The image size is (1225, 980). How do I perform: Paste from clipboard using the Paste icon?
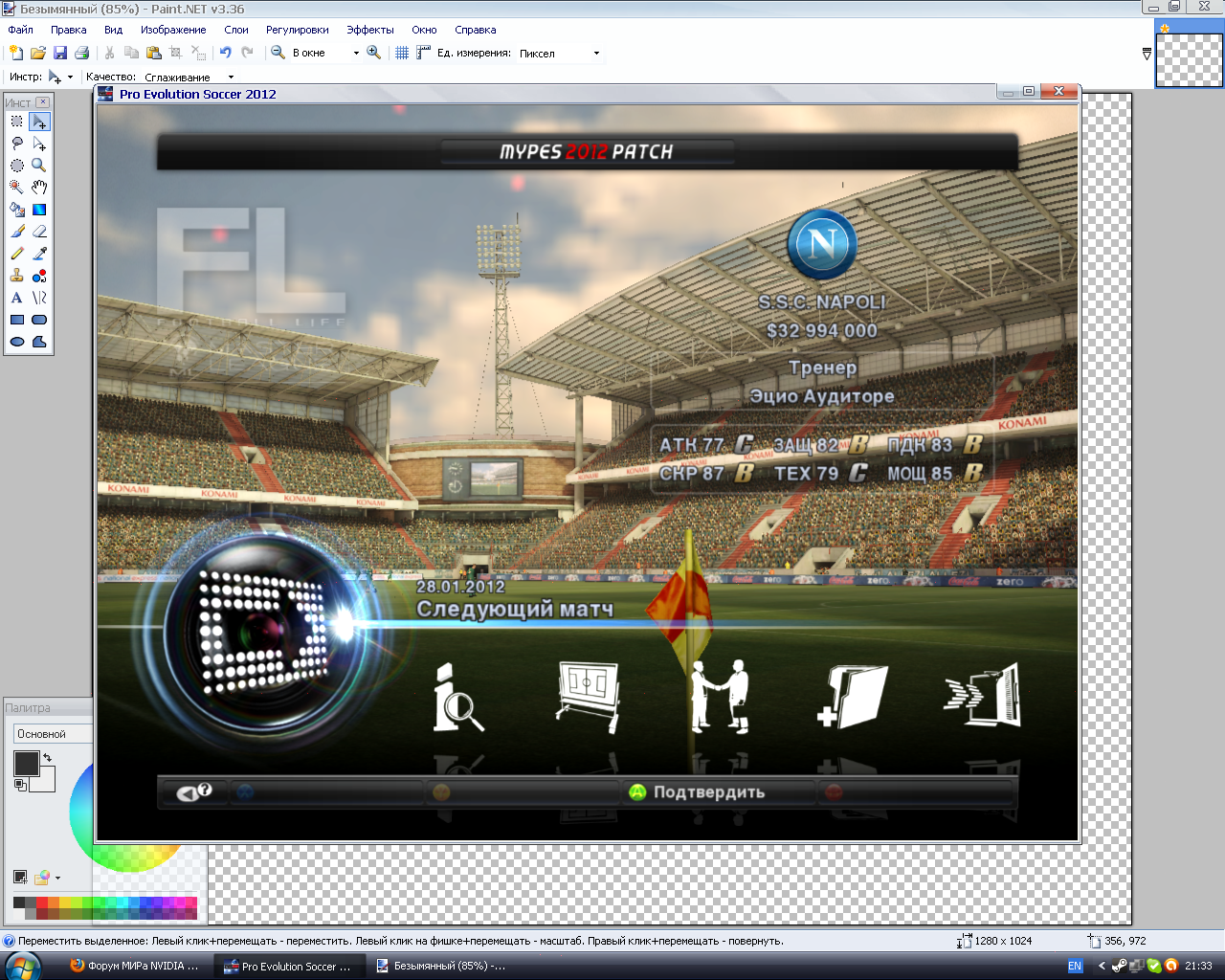(x=153, y=53)
